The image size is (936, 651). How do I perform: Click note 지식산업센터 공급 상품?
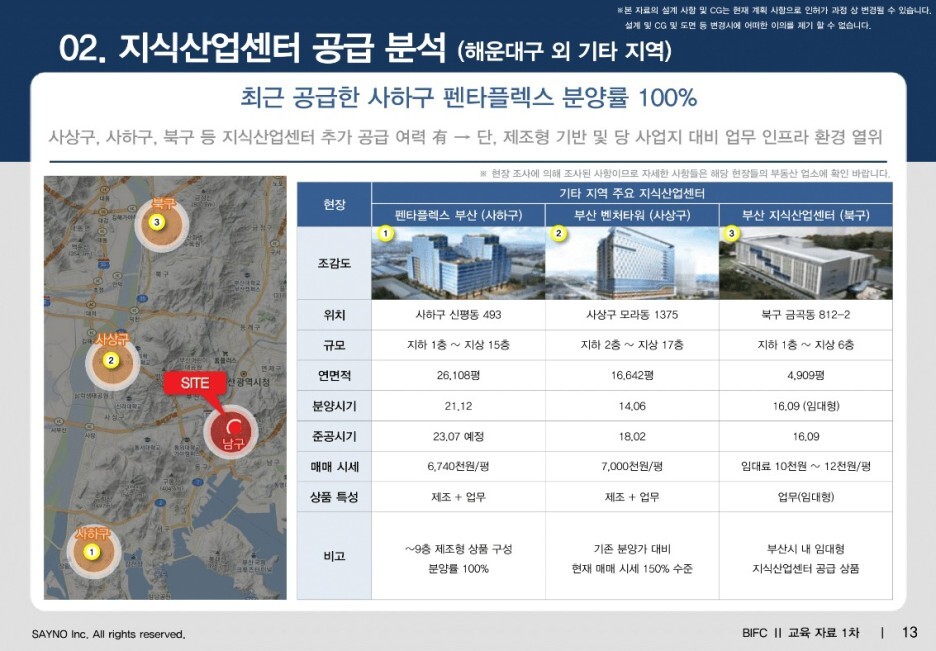pos(806,569)
